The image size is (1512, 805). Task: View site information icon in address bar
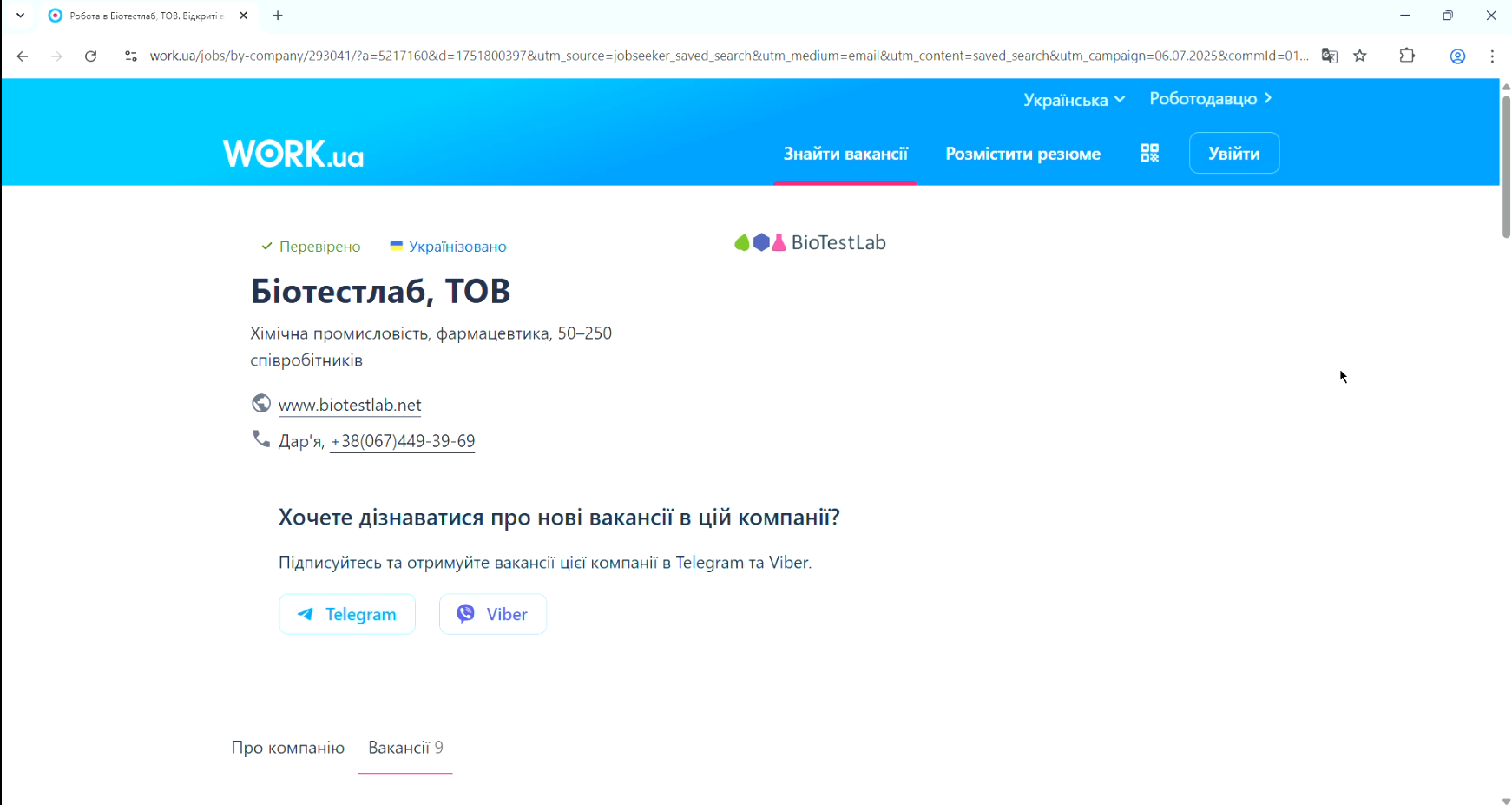[131, 56]
